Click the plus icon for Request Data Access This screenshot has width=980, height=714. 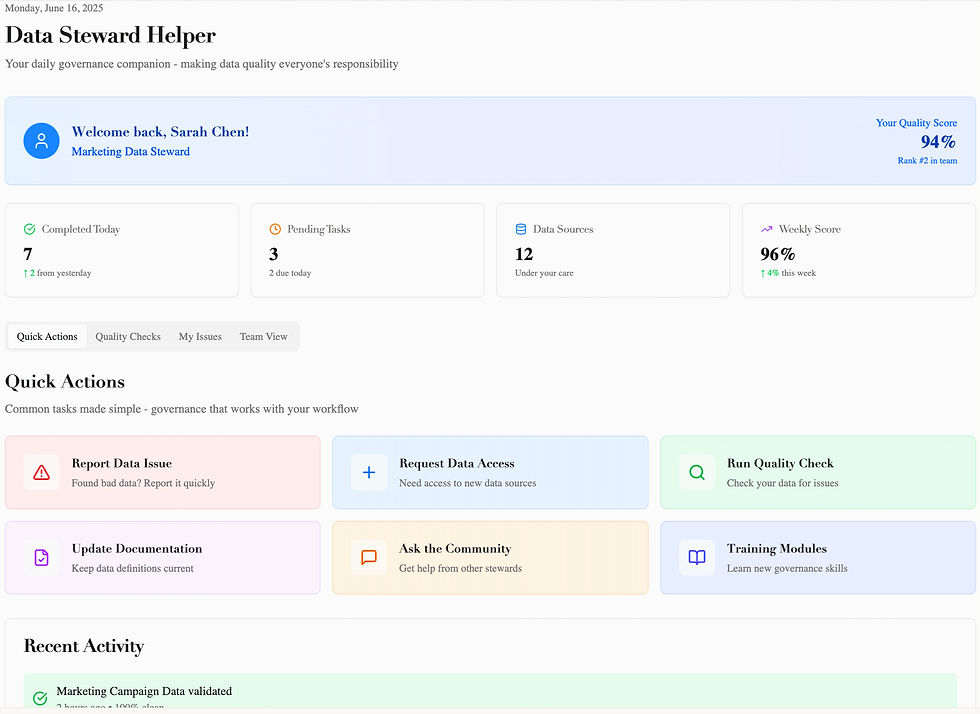(369, 472)
